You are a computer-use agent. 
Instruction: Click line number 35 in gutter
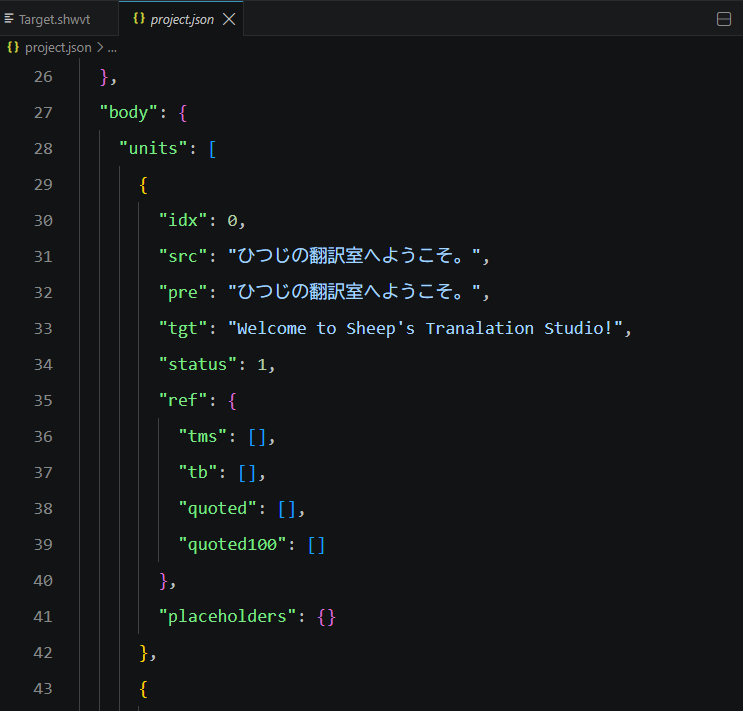click(x=43, y=401)
